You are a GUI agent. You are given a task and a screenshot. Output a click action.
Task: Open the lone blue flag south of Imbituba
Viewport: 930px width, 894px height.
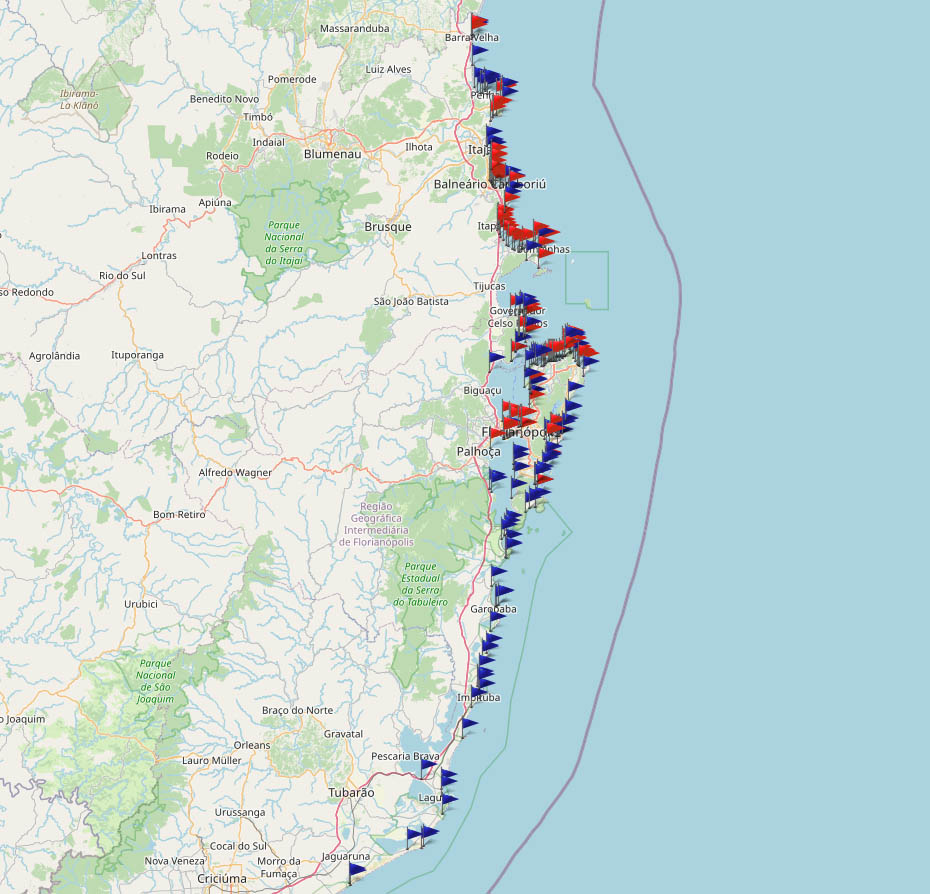(468, 723)
